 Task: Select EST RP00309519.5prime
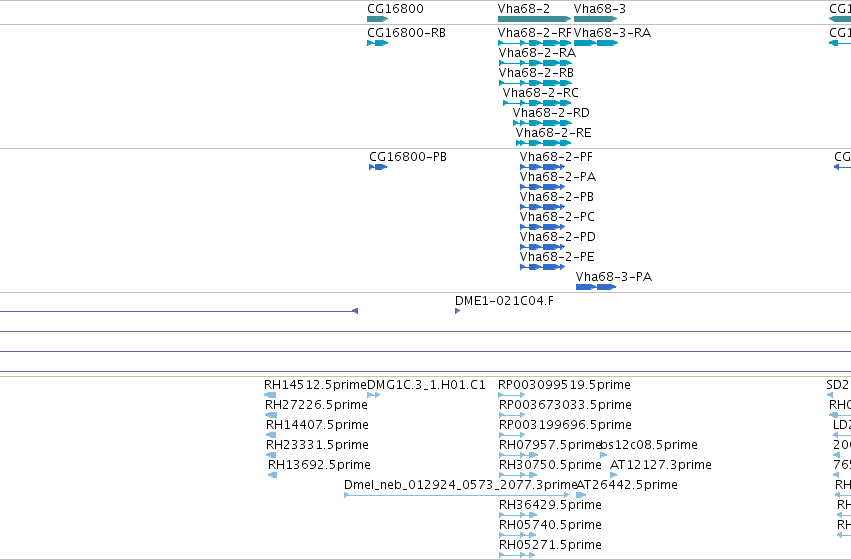(512, 395)
